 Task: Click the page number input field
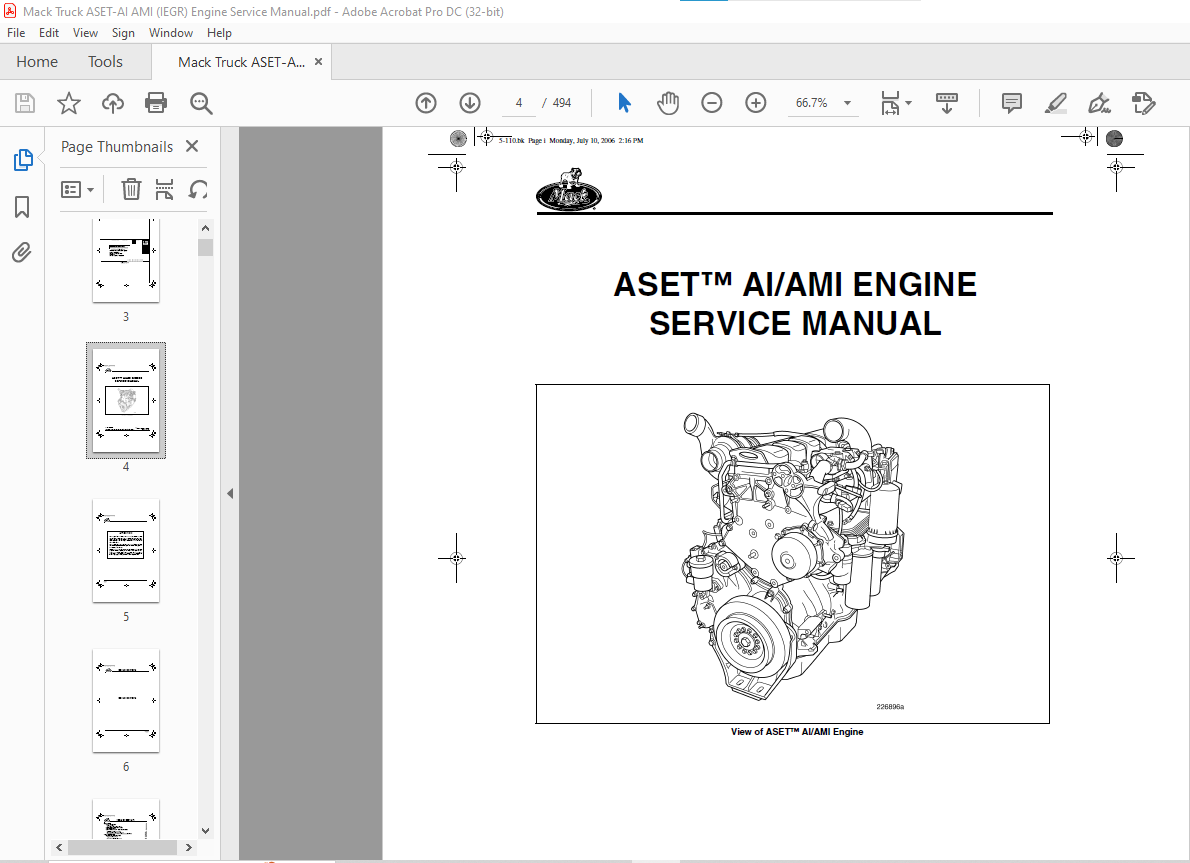[x=519, y=103]
